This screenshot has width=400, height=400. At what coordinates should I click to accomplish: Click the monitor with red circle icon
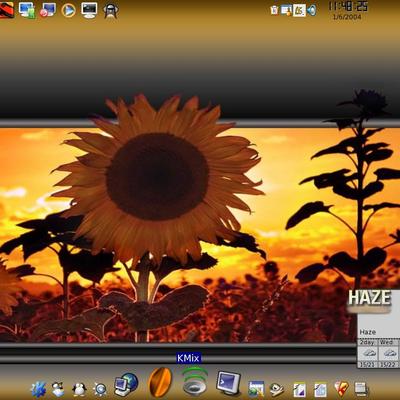click(x=48, y=10)
